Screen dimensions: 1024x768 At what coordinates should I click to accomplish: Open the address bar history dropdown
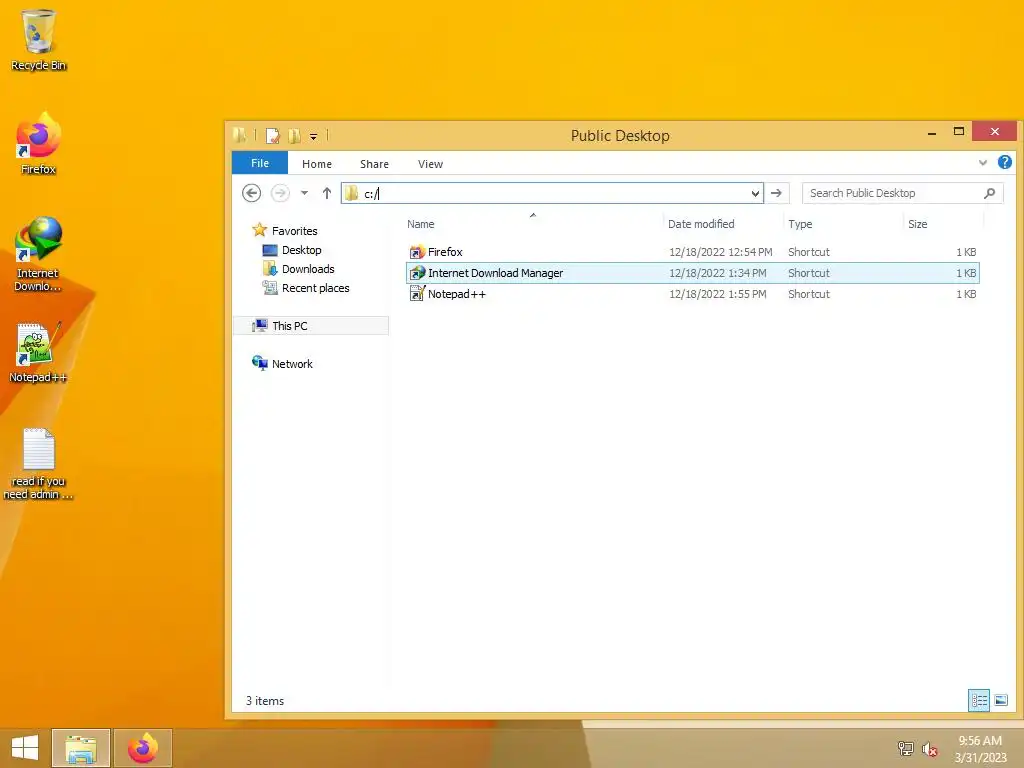pos(756,193)
